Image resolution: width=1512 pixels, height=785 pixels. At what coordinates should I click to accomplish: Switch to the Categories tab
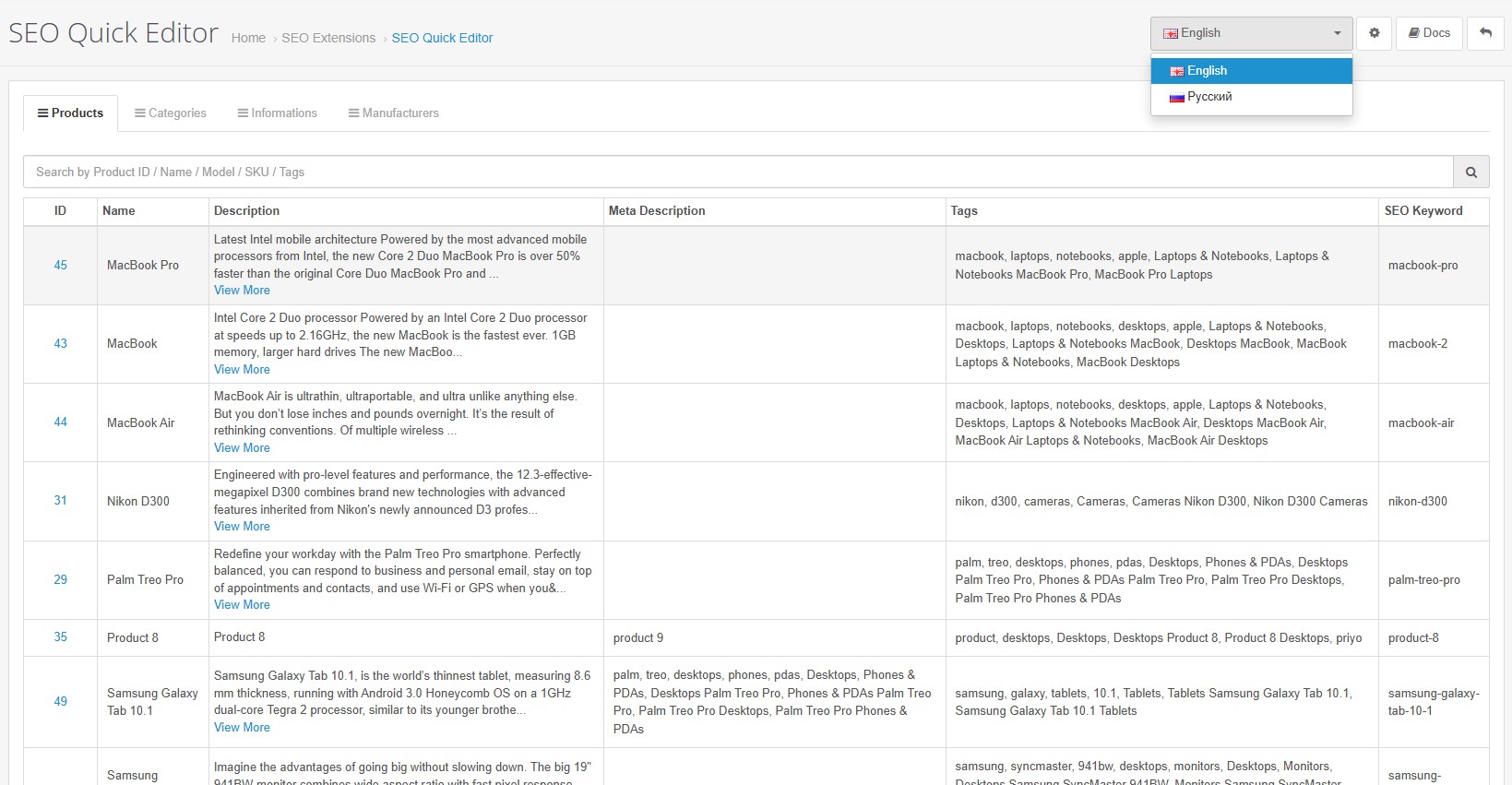point(171,113)
